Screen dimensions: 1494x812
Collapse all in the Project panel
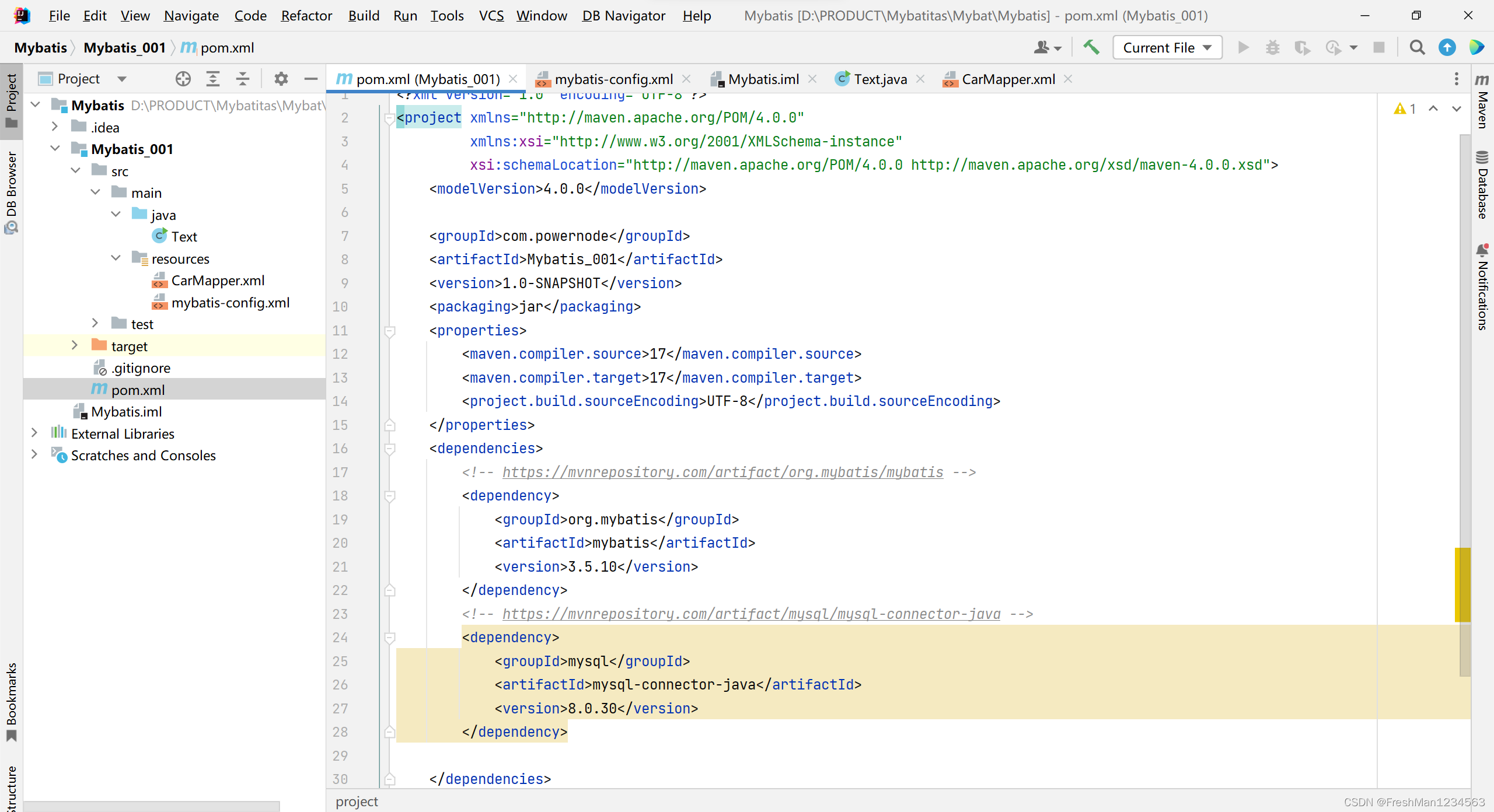(x=243, y=79)
